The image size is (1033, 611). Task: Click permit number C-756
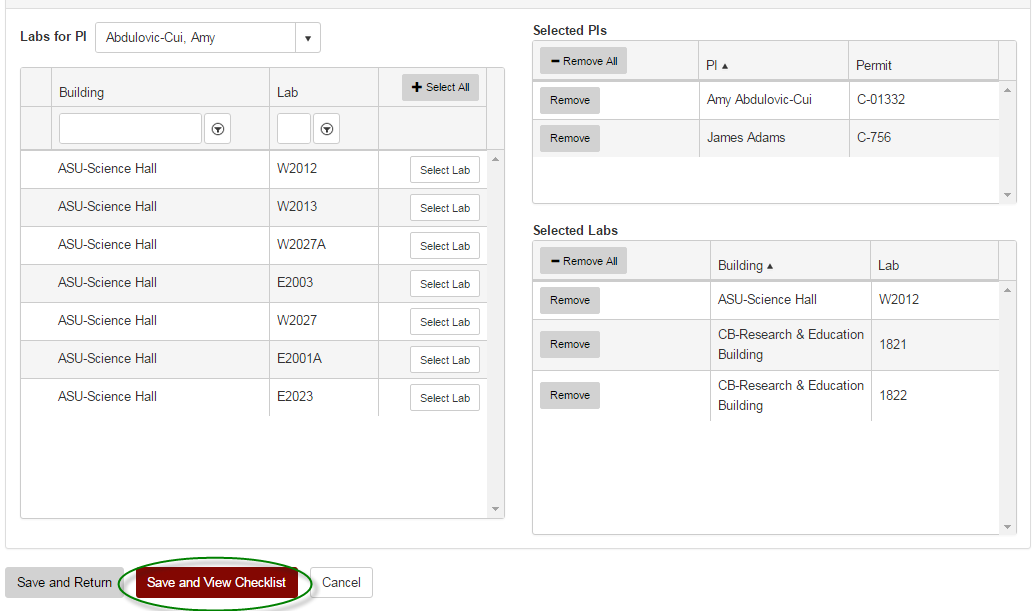click(x=874, y=138)
